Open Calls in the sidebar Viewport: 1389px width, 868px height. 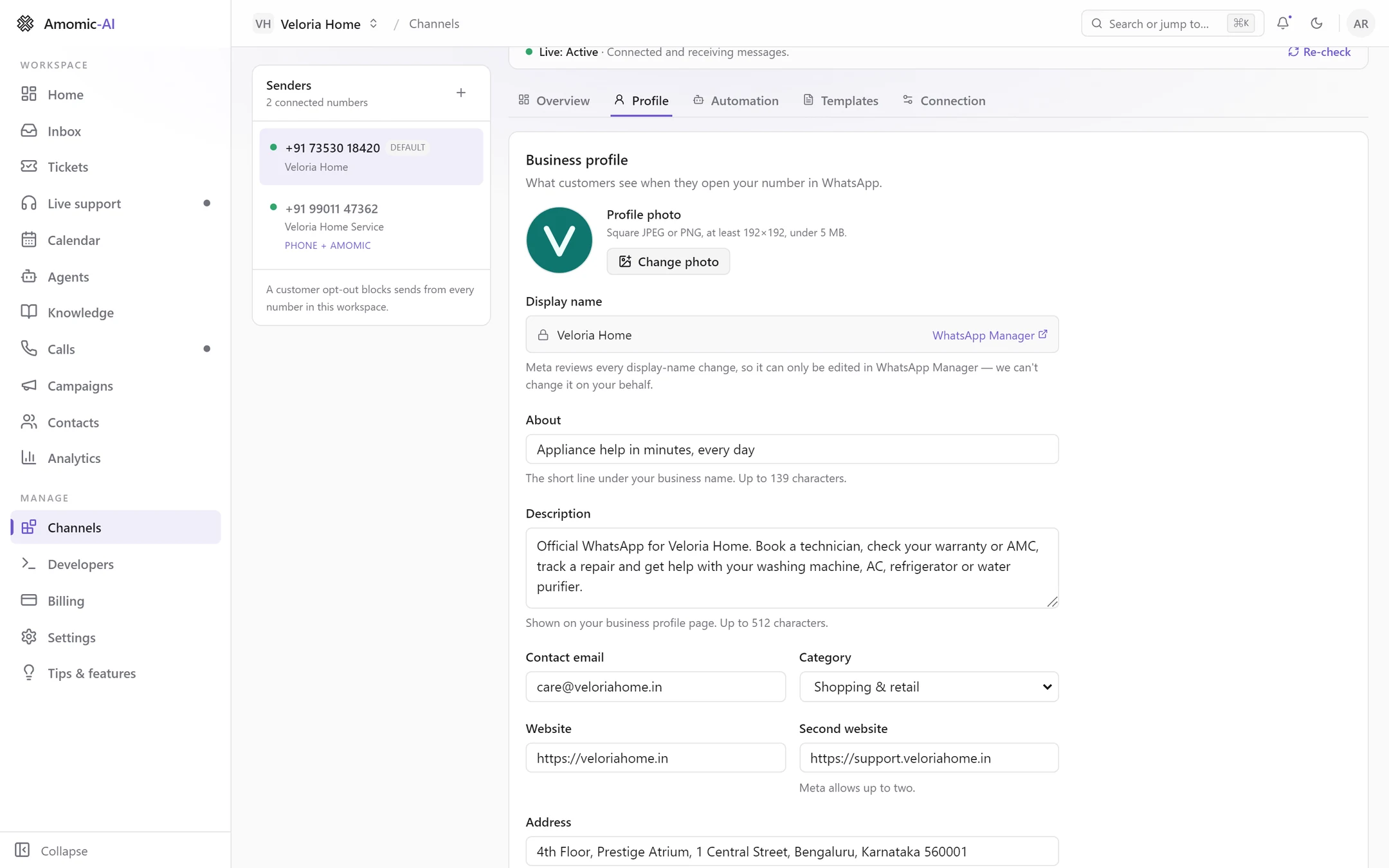click(x=115, y=348)
